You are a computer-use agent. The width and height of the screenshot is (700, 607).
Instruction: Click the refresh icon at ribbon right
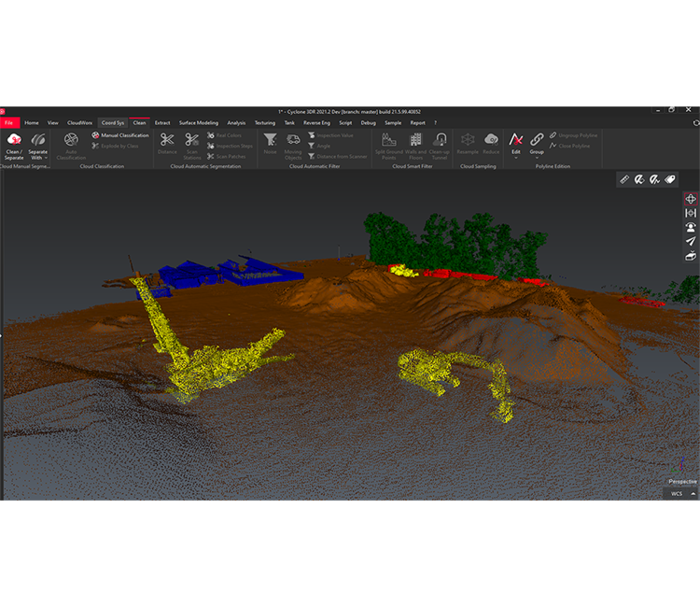coord(696,123)
